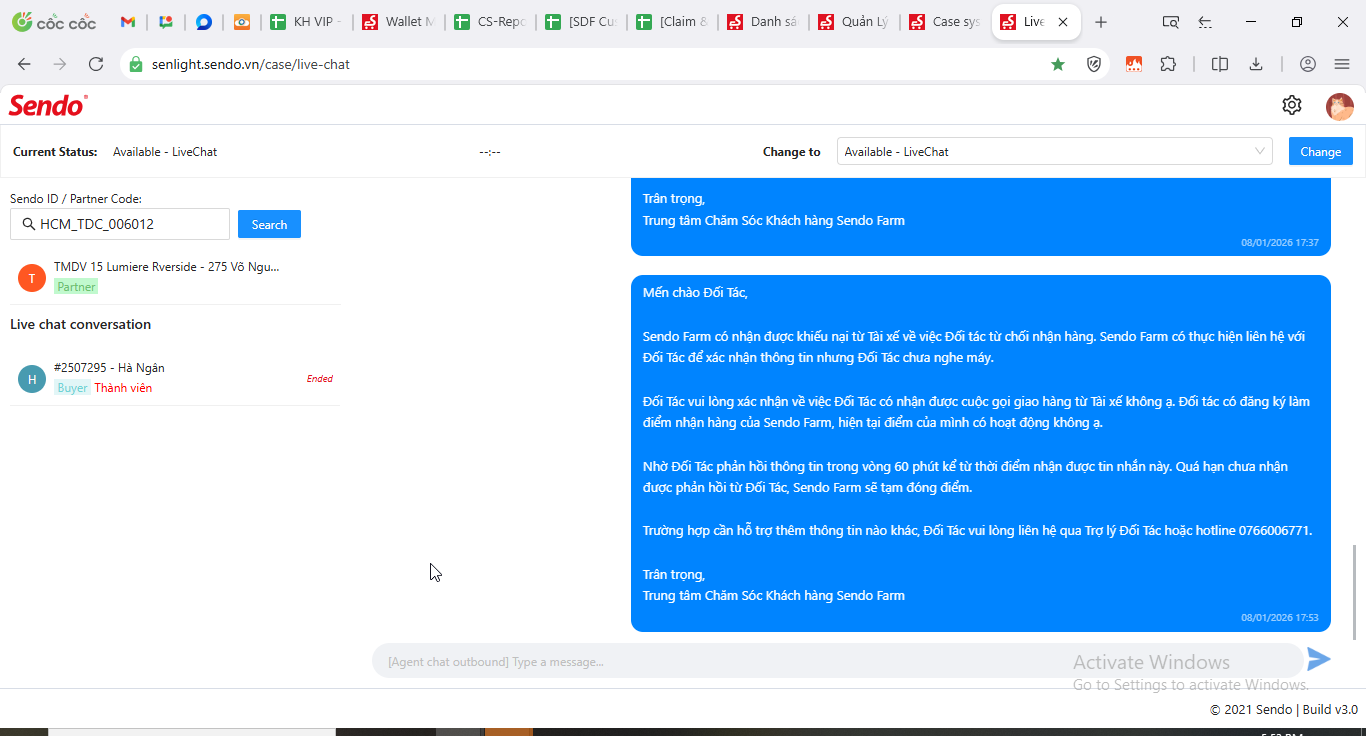Open the Gmail pinned tab
The height and width of the screenshot is (736, 1366).
pyautogui.click(x=128, y=22)
